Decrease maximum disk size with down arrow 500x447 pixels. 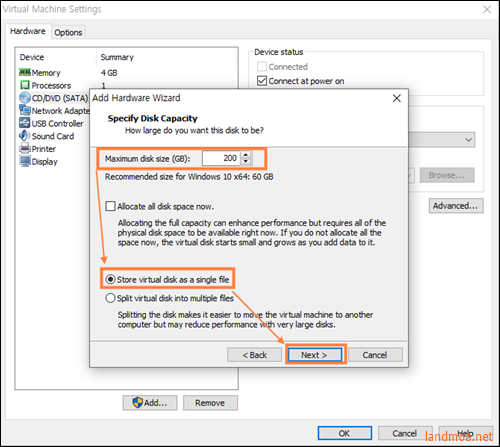[246, 162]
